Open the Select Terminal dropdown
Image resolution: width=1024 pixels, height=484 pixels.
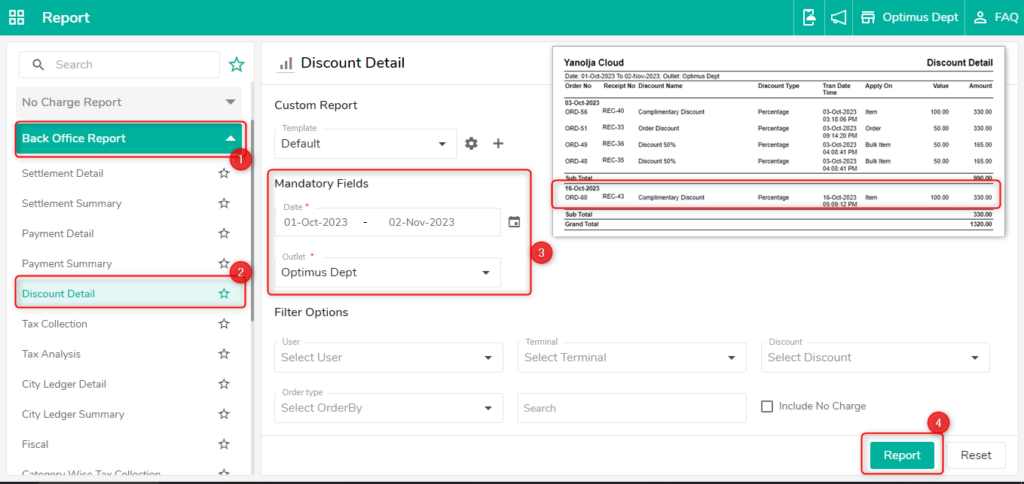click(632, 357)
